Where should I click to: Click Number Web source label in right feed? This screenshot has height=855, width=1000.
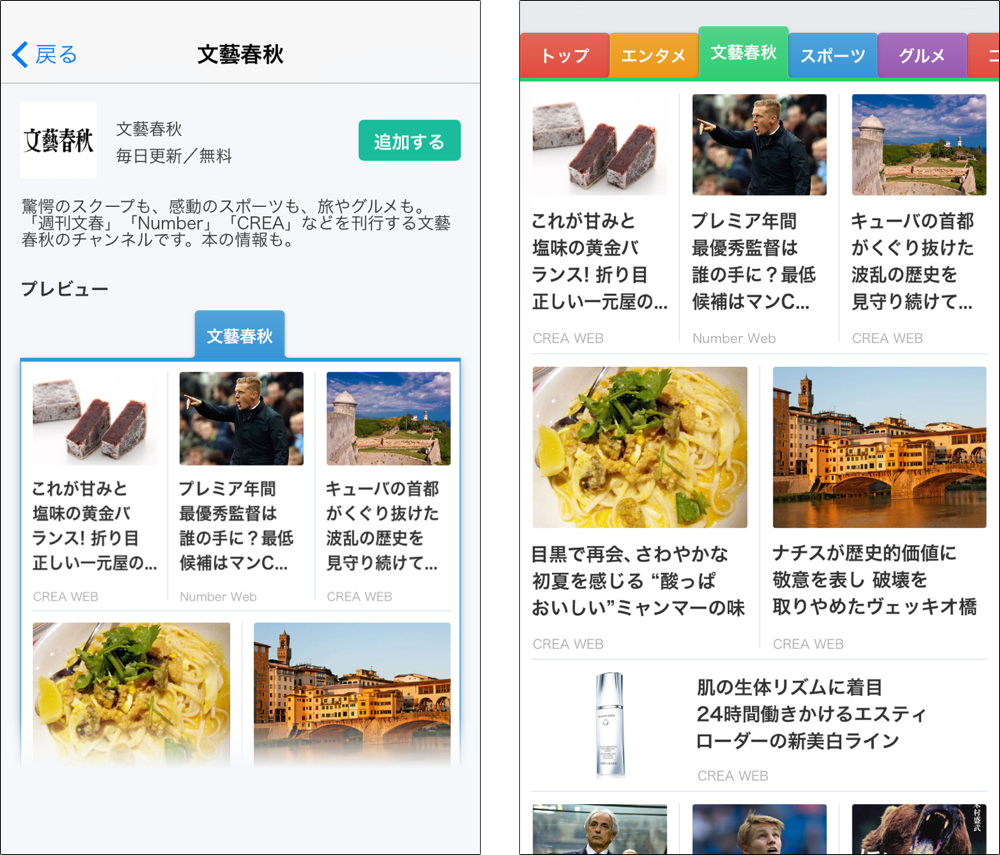pyautogui.click(x=734, y=339)
